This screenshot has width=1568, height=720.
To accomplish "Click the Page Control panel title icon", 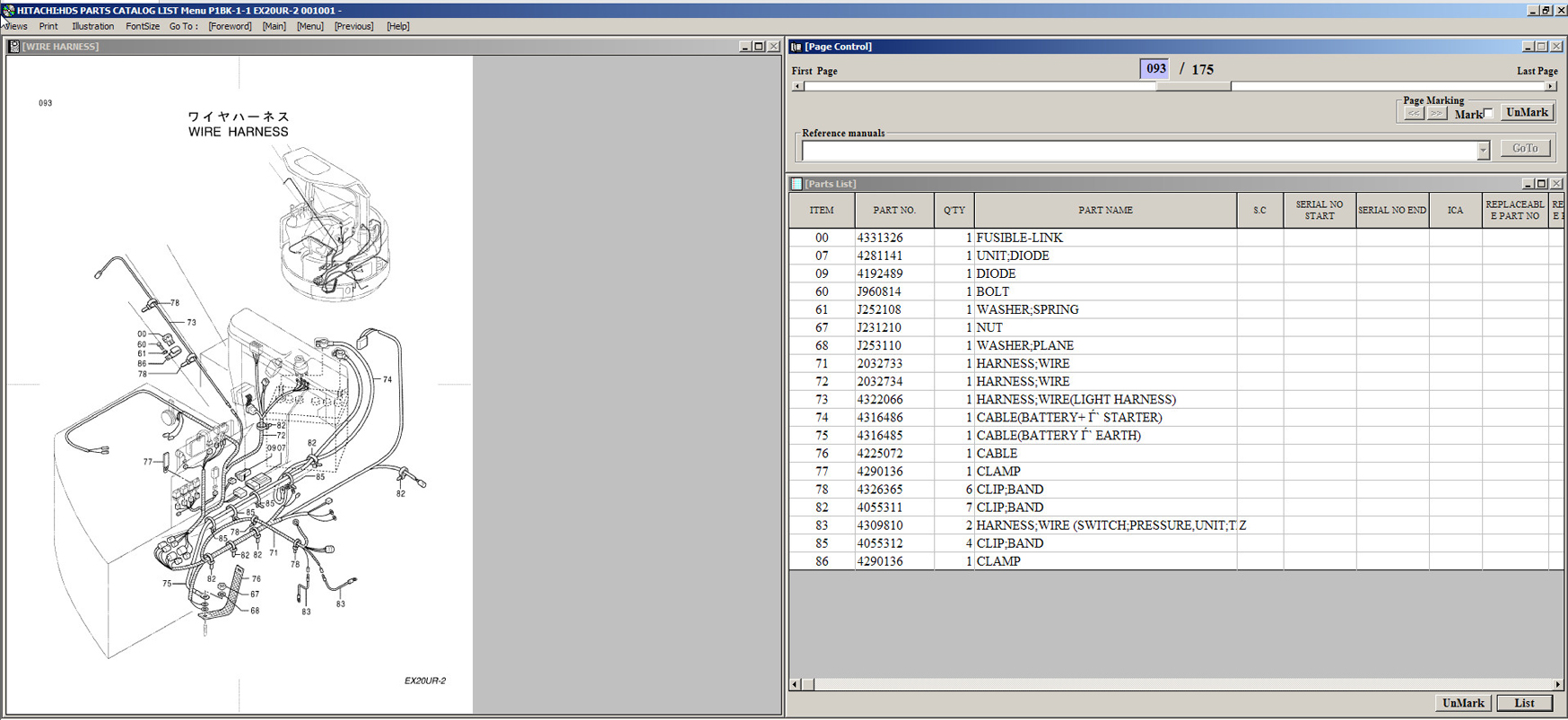I will point(796,47).
